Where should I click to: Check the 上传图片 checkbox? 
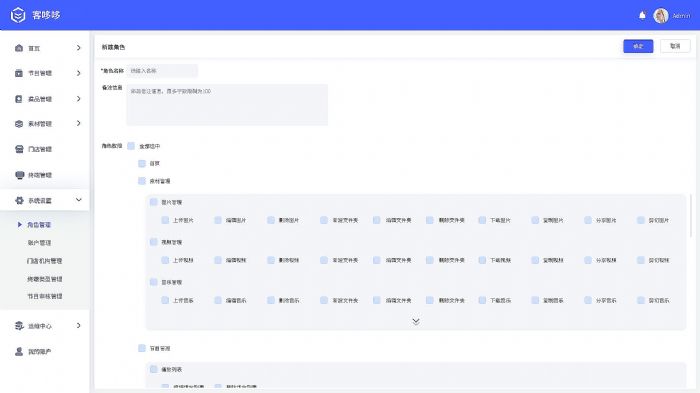[165, 220]
